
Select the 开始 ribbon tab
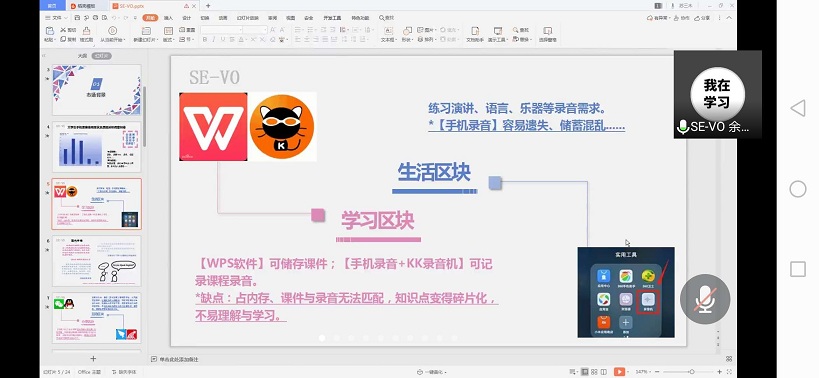150,18
